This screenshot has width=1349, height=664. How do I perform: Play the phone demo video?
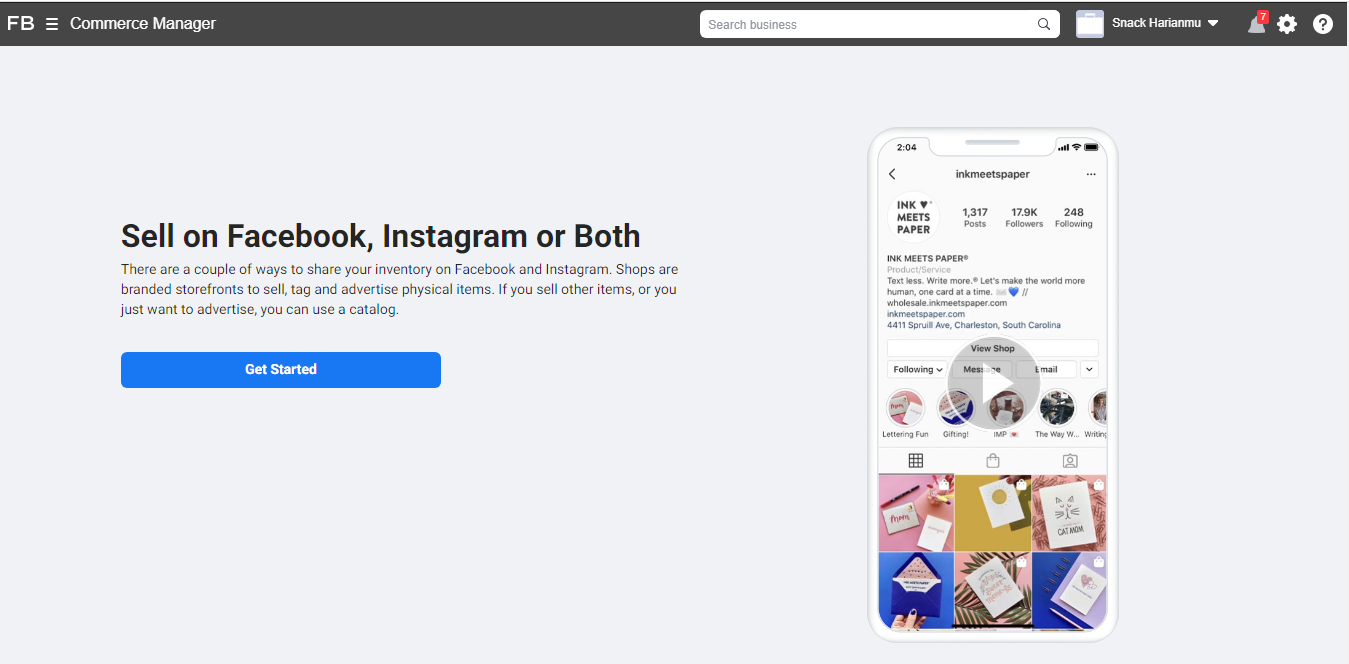(994, 384)
